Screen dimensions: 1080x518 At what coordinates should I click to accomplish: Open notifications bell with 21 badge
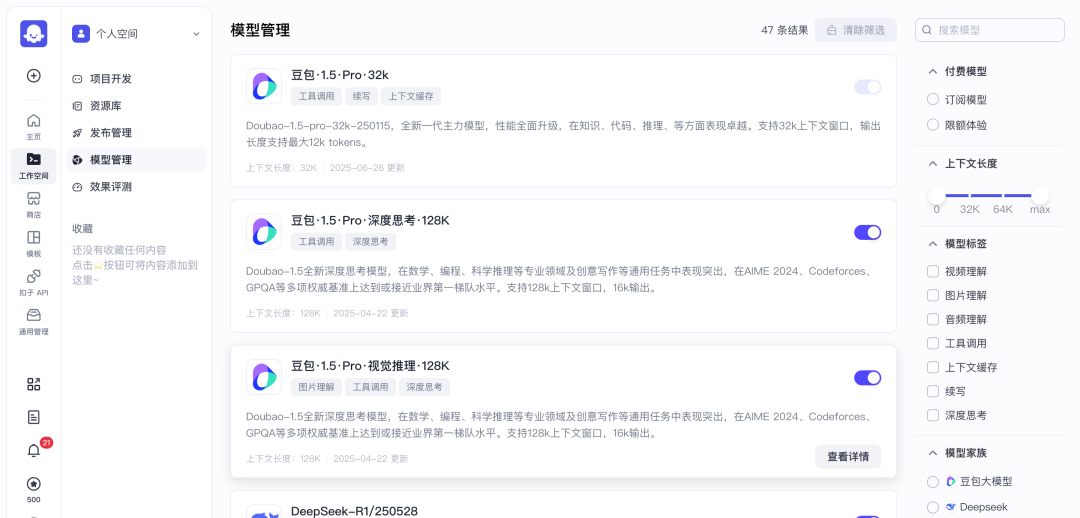[33, 450]
